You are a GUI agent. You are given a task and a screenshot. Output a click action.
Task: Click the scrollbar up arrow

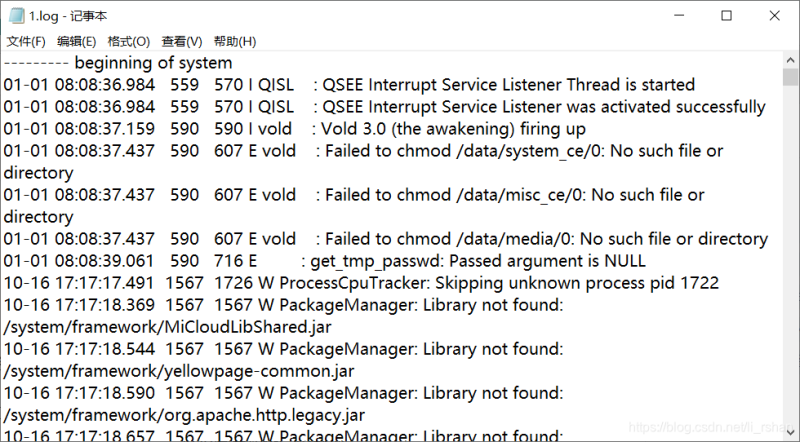pyautogui.click(x=790, y=60)
